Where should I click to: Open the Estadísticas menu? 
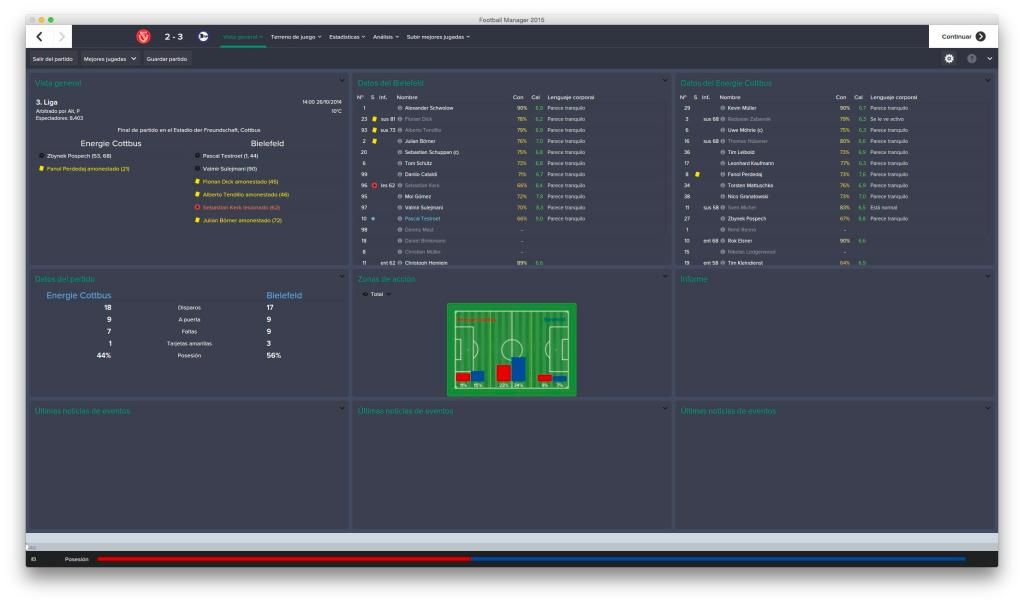[x=347, y=37]
